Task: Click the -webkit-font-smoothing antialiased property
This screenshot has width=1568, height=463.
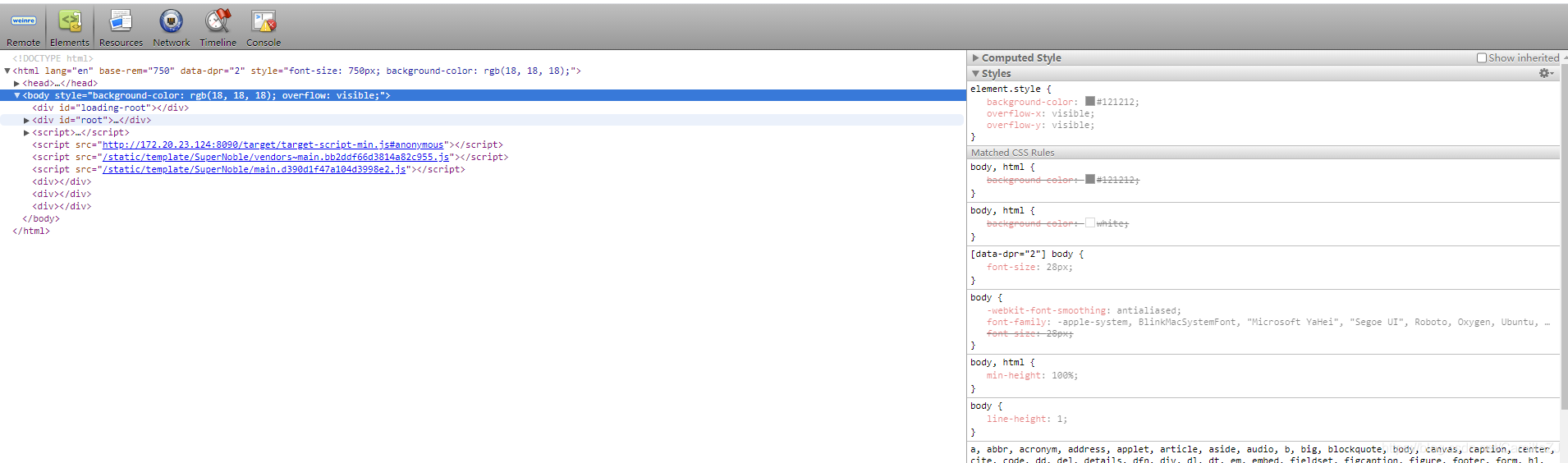Action: (x=1084, y=310)
